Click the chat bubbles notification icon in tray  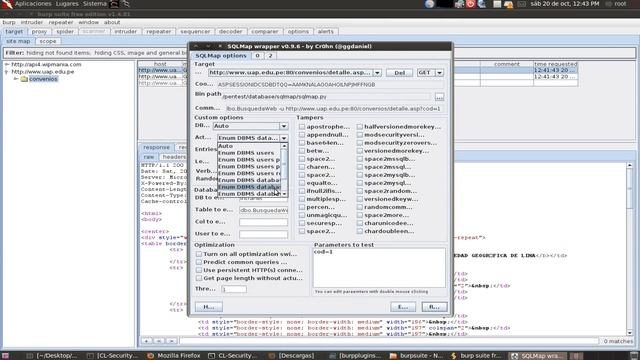[x=508, y=4]
